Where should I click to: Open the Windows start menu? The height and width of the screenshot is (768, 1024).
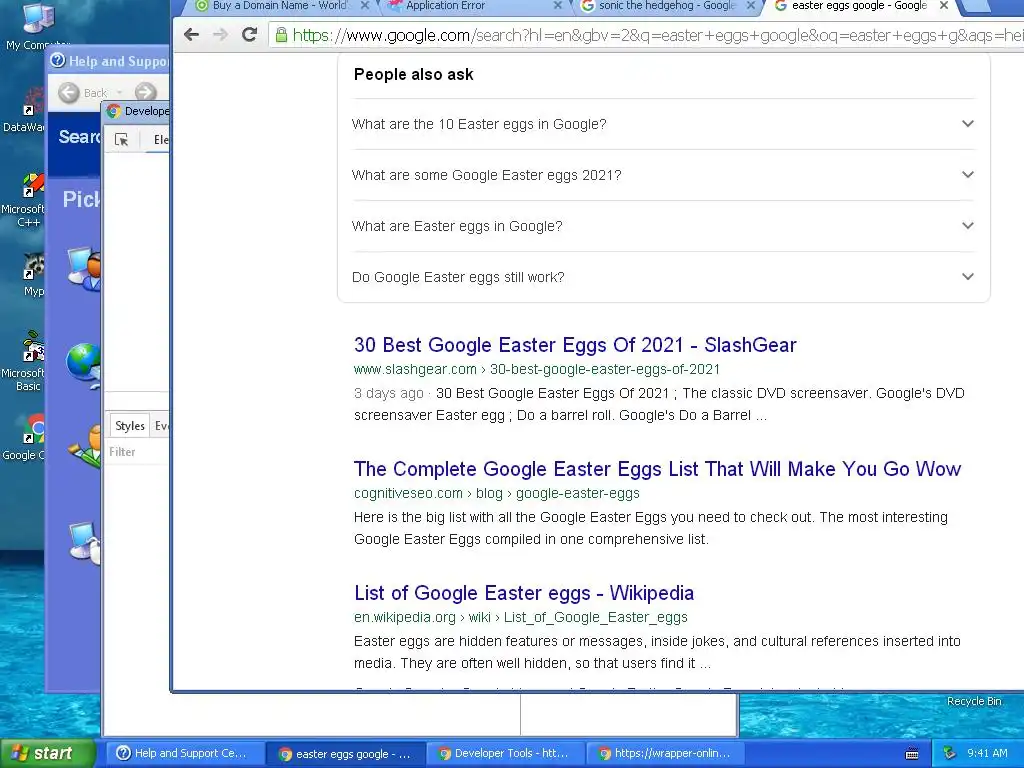[x=48, y=753]
